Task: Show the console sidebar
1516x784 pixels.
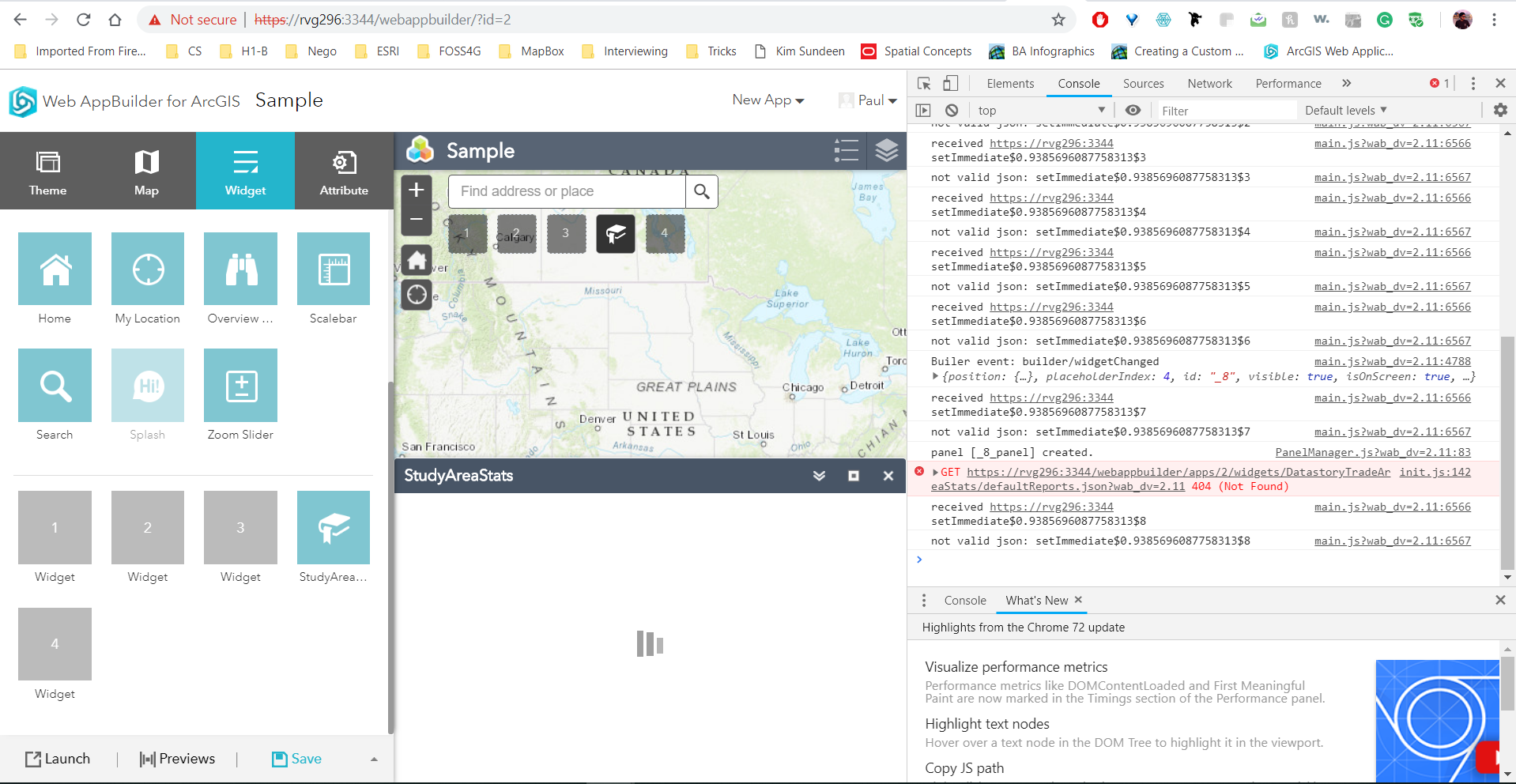Action: pos(923,111)
